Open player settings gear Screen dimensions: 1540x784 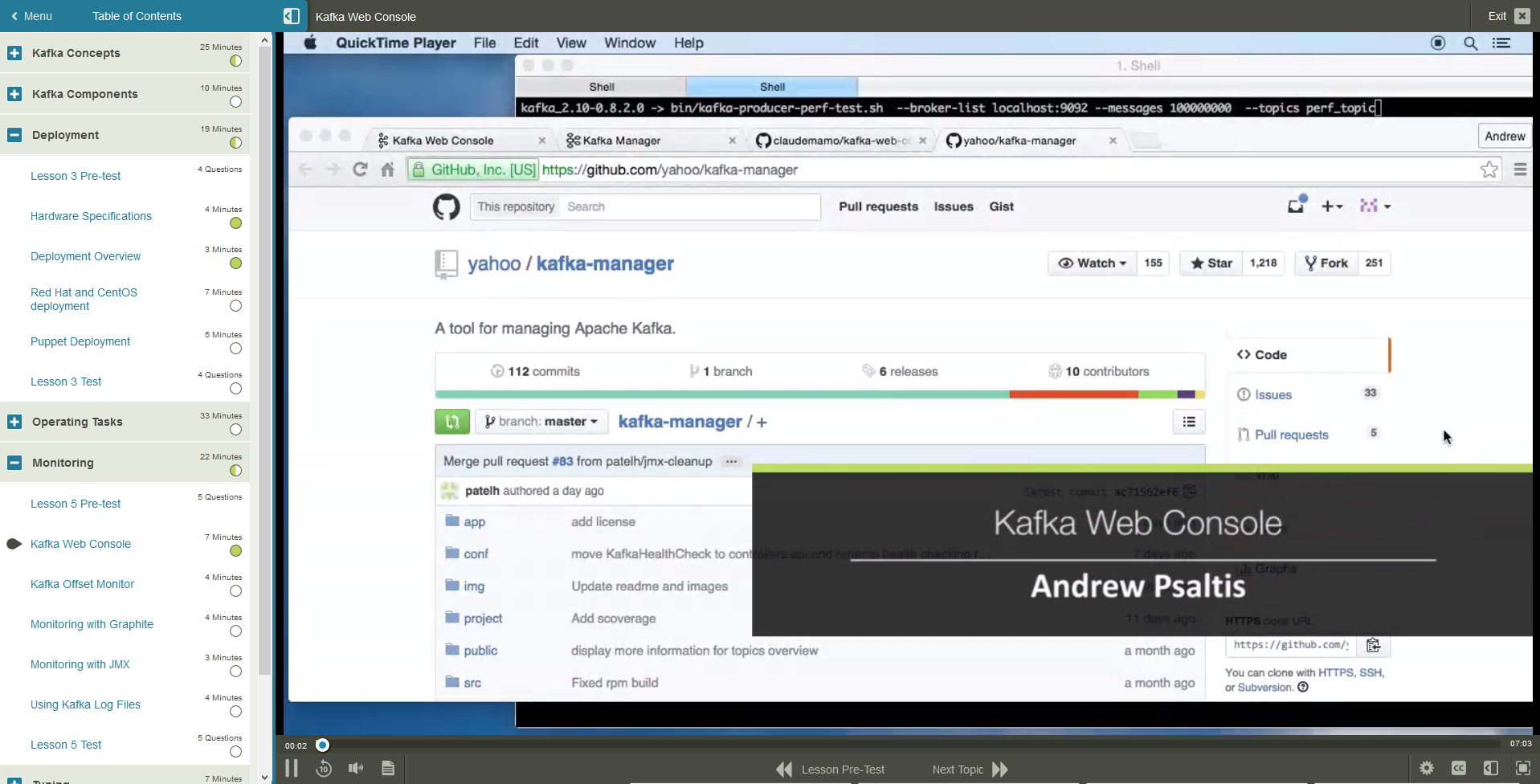(1427, 769)
